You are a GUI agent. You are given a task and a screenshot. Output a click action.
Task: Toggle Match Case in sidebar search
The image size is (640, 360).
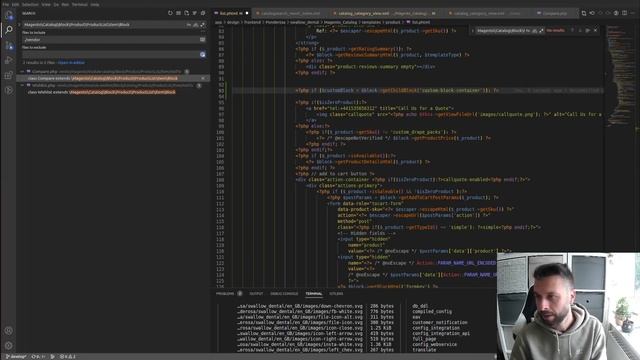click(x=189, y=24)
